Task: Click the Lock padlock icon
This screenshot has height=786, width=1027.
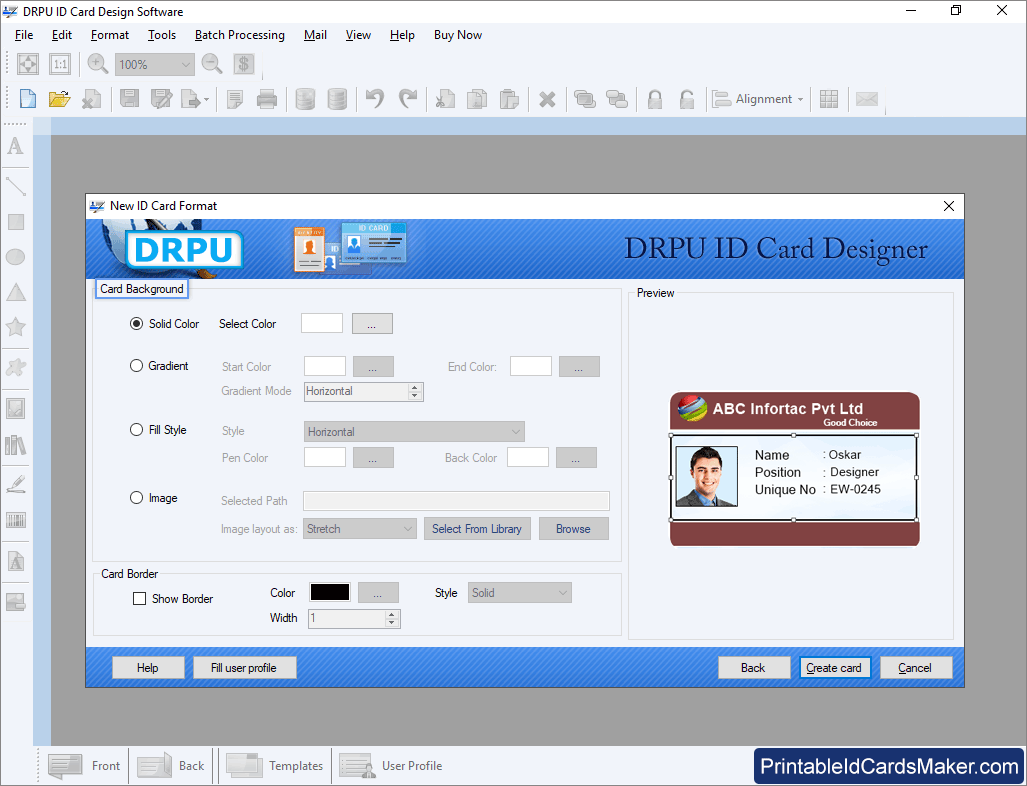Action: click(x=654, y=99)
